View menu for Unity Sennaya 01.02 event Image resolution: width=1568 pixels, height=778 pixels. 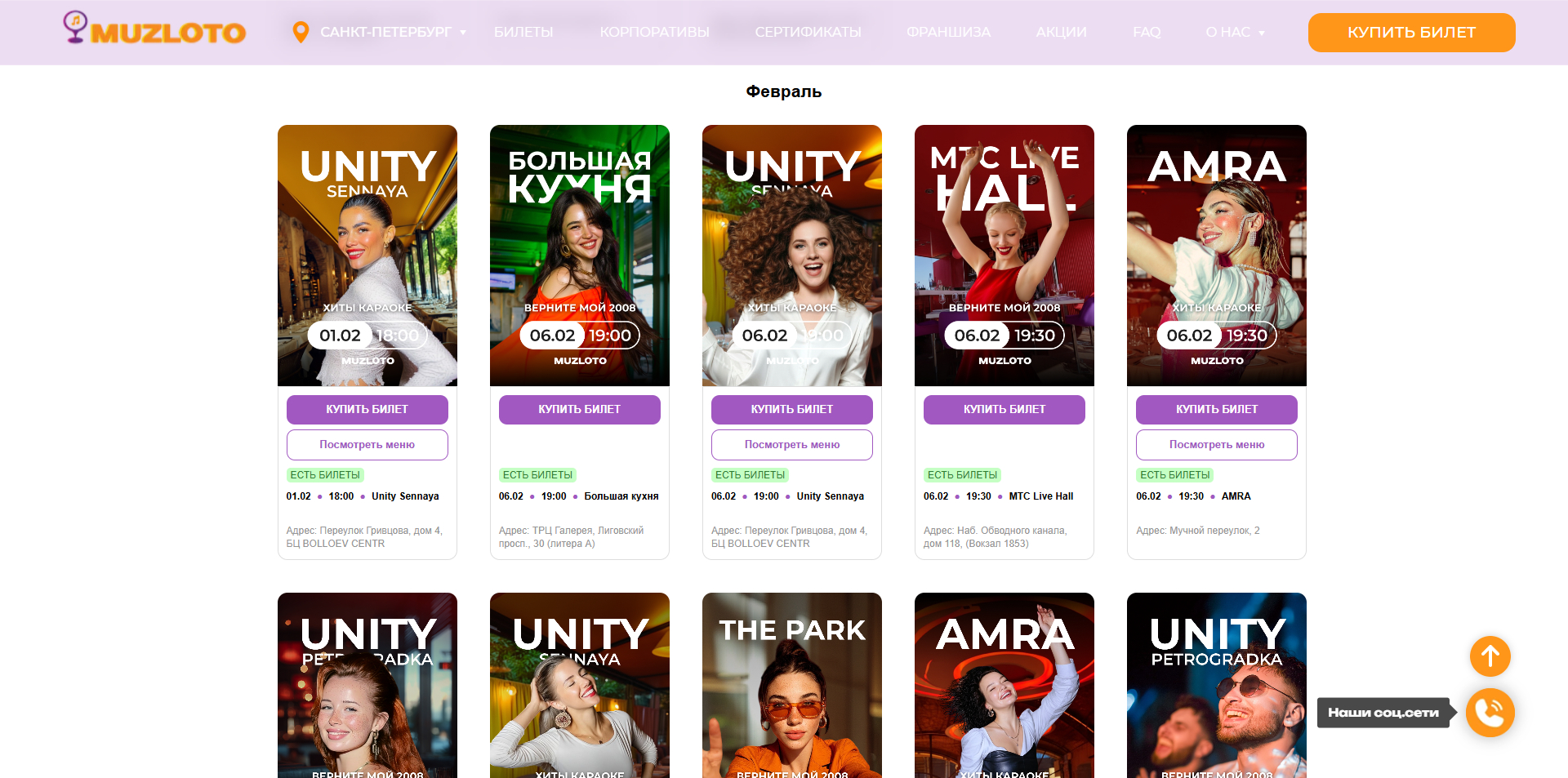pos(367,445)
